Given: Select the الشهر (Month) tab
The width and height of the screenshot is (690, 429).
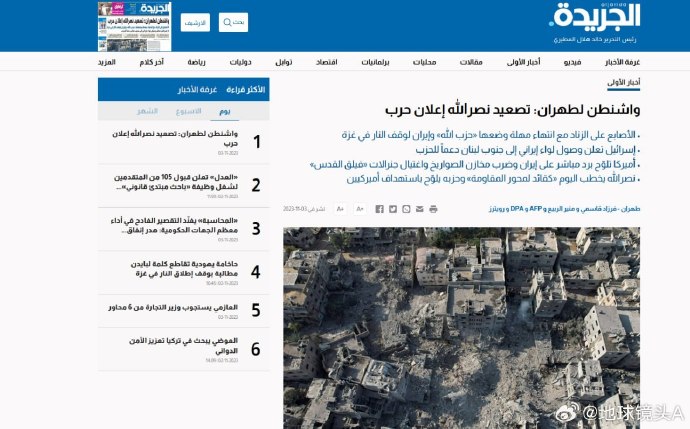Looking at the screenshot, I should tap(147, 111).
